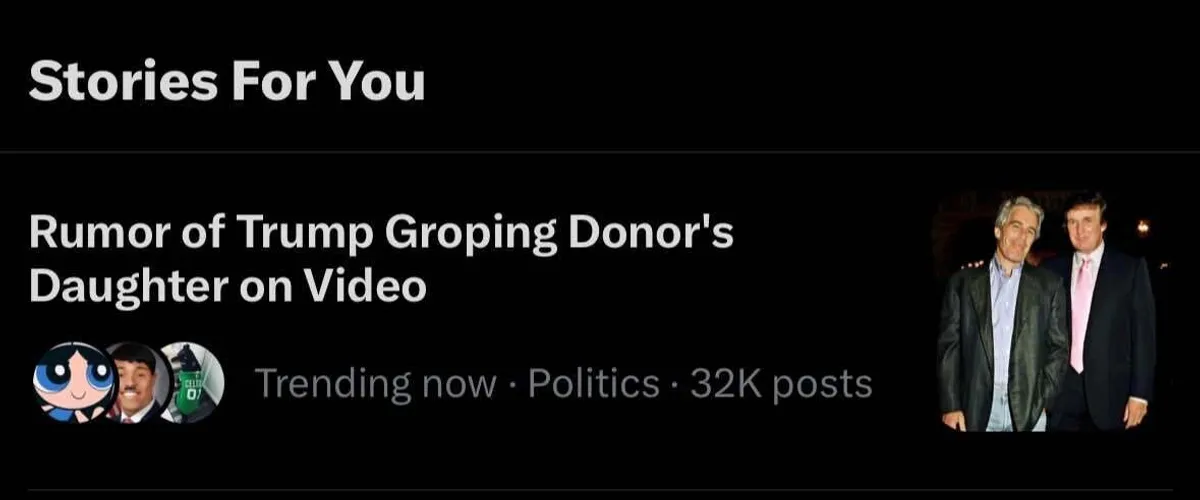Viewport: 1200px width, 500px height.
Task: Select the green Celtics jersey avatar
Action: pyautogui.click(x=193, y=382)
